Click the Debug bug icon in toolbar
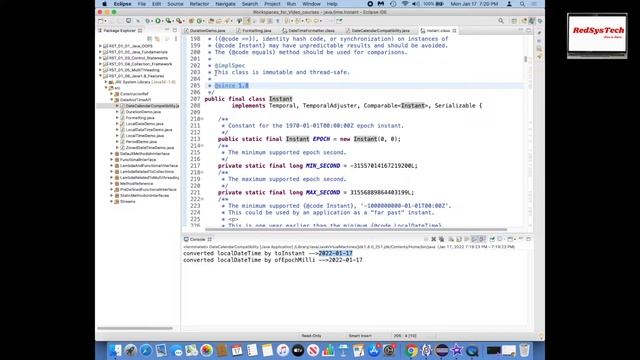 (x=148, y=21)
